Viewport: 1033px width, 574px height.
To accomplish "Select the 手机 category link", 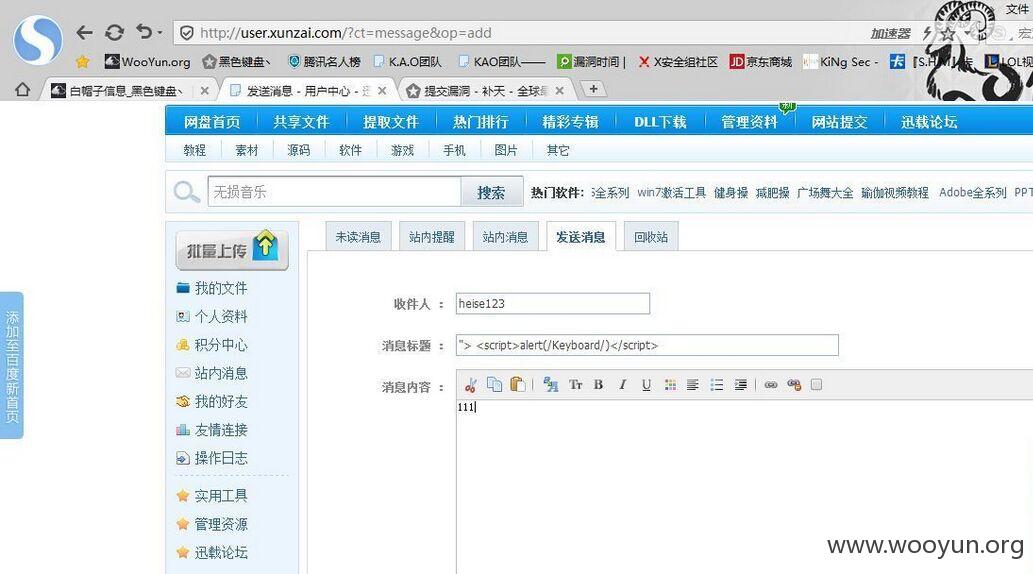I will [454, 150].
